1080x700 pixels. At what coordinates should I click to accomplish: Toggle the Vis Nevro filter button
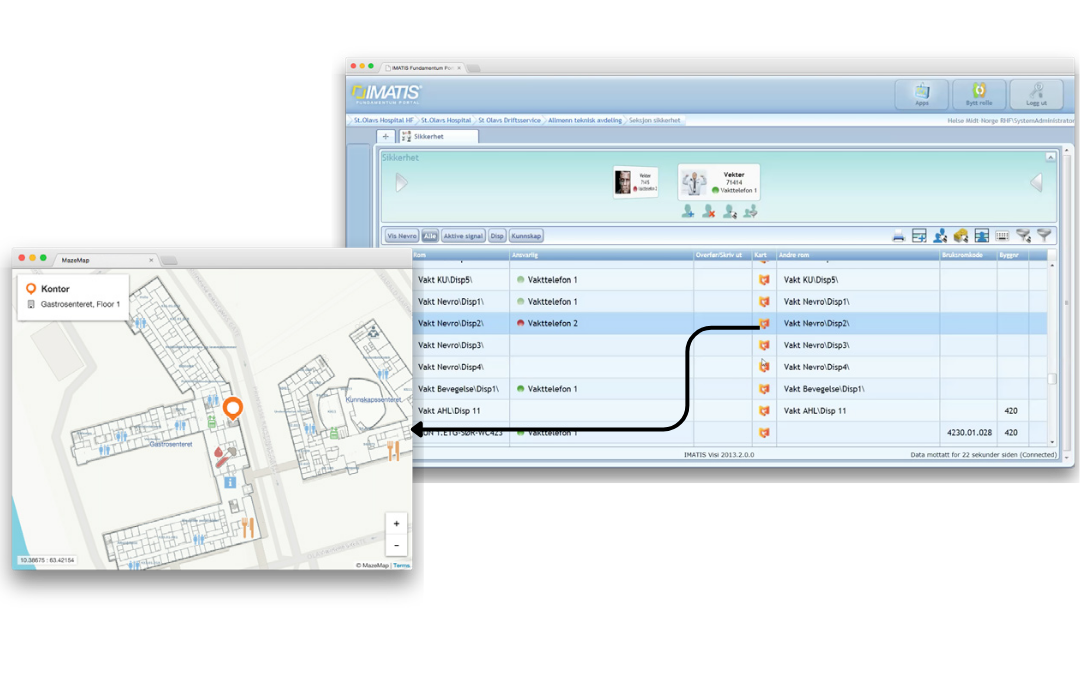pos(402,236)
